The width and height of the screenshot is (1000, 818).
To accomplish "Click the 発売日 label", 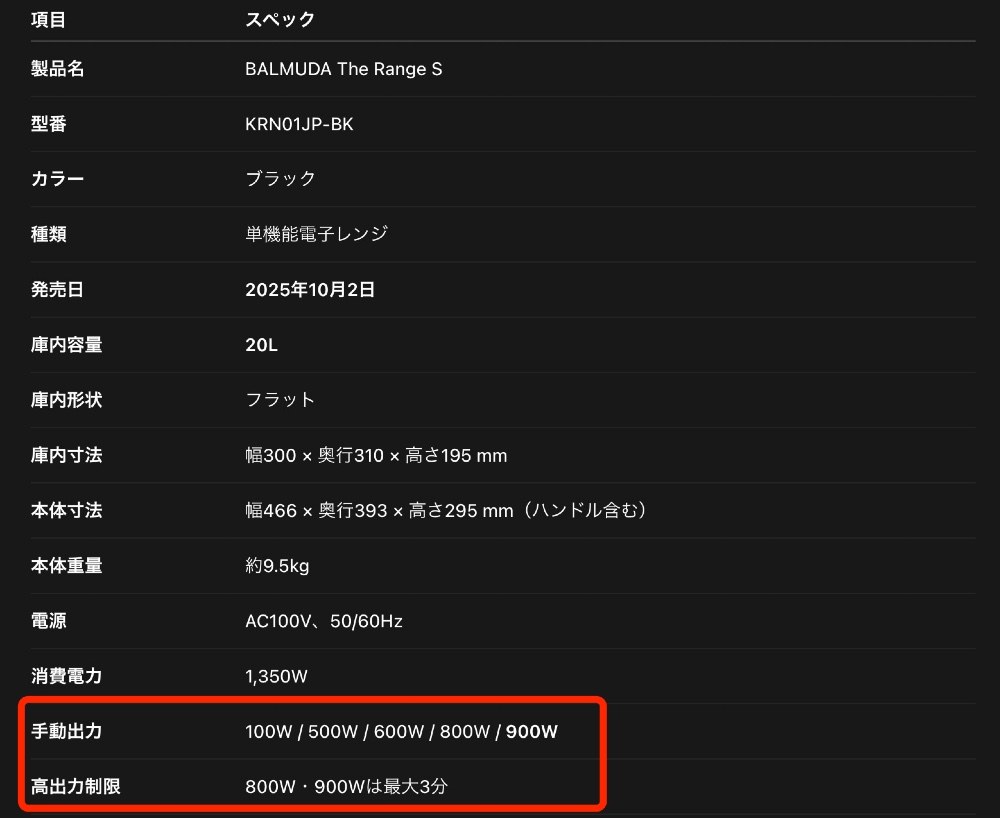I will point(57,289).
